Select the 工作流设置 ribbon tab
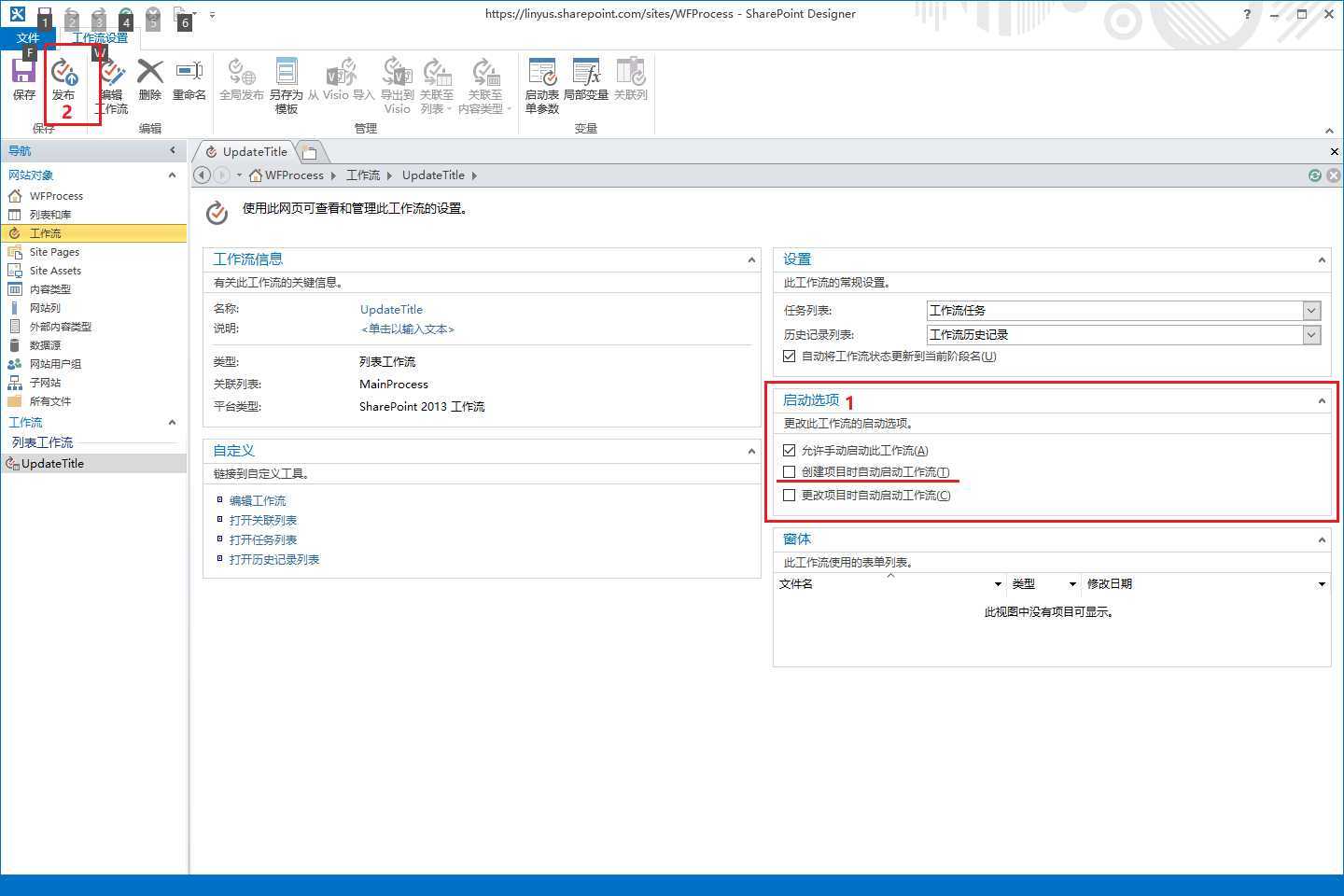The width and height of the screenshot is (1344, 896). [100, 38]
